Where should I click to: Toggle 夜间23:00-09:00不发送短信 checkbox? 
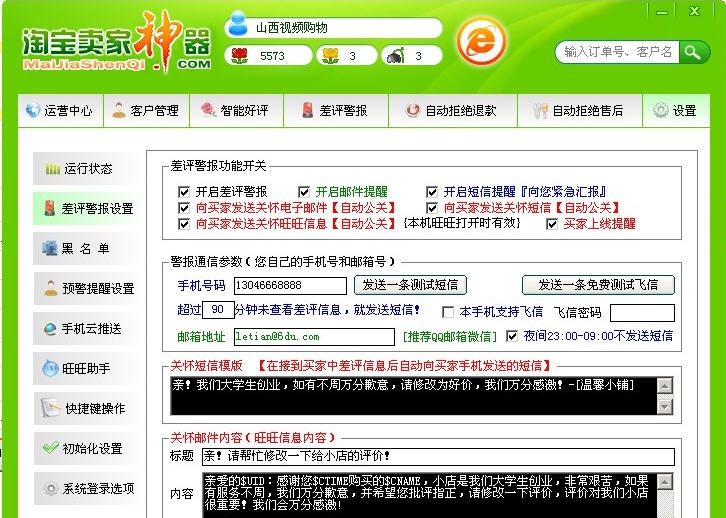512,336
